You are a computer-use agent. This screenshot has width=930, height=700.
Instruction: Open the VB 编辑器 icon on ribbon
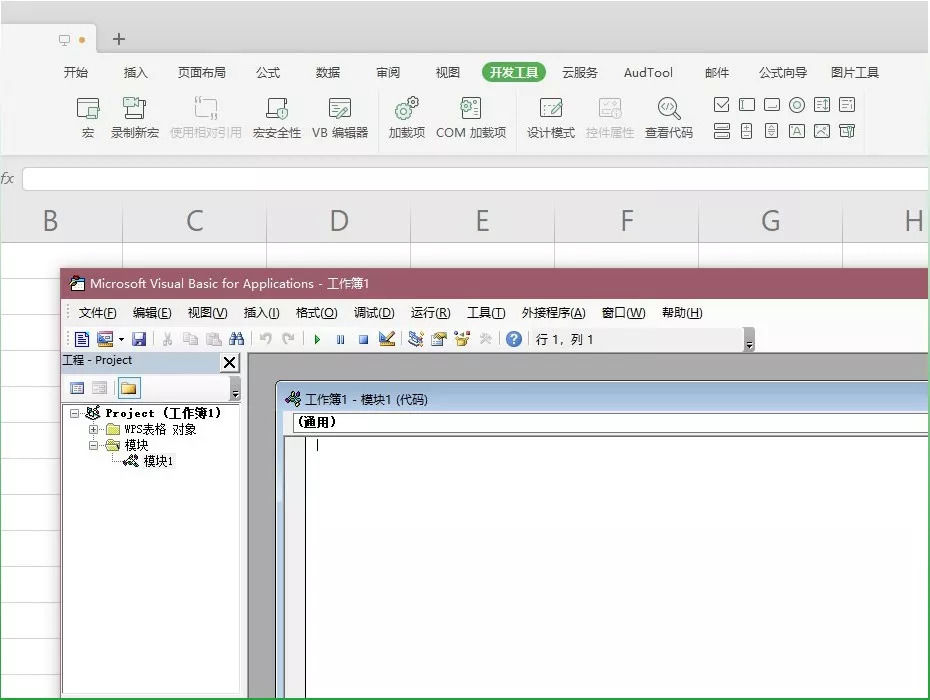339,110
